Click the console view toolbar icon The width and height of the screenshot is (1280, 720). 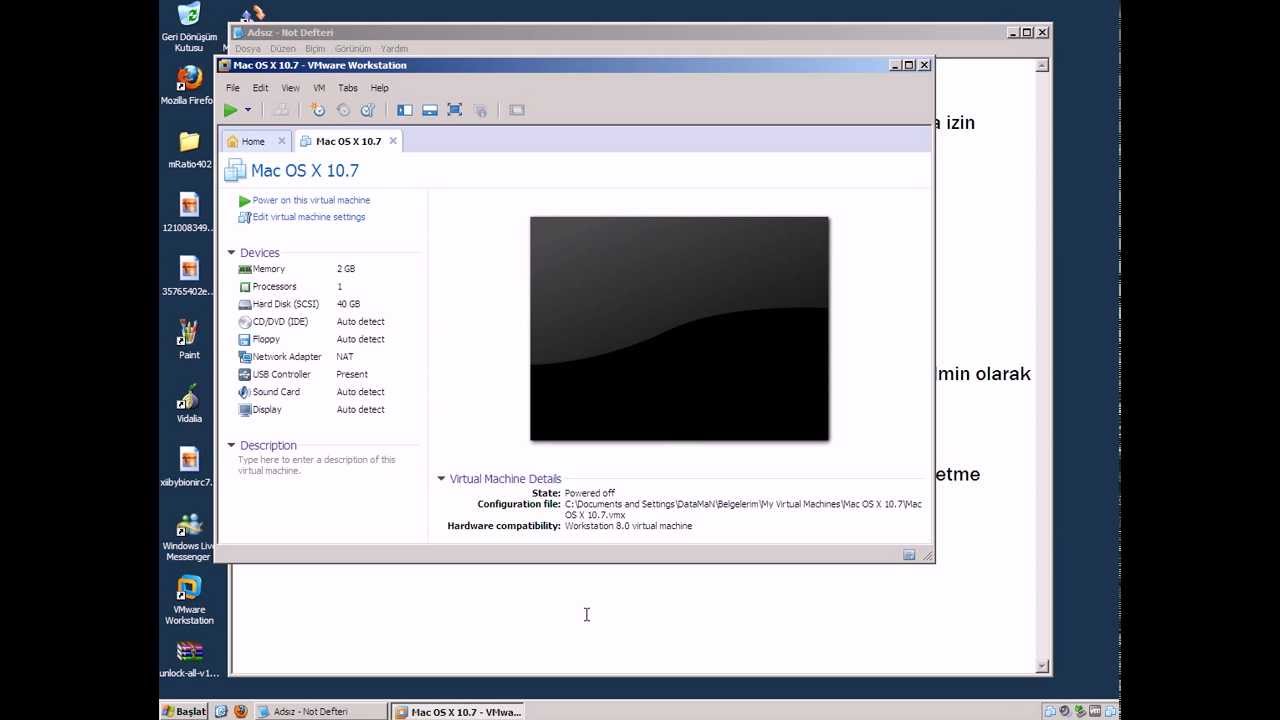point(517,110)
